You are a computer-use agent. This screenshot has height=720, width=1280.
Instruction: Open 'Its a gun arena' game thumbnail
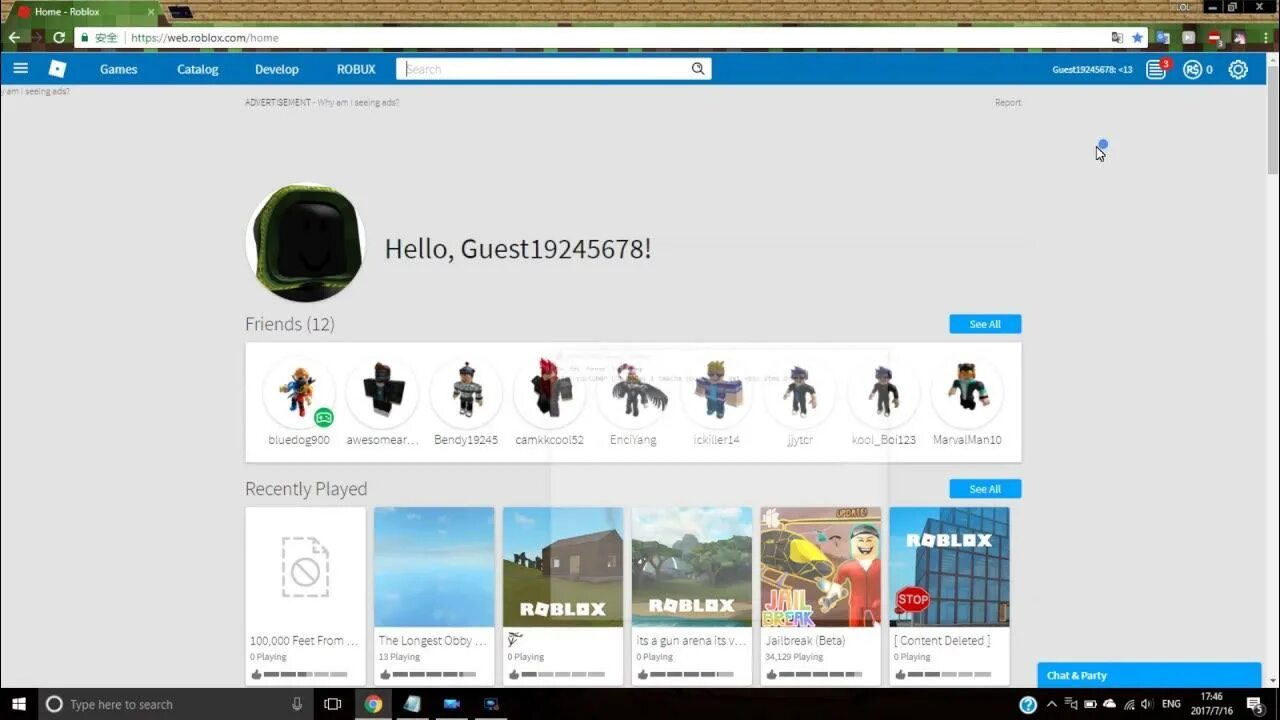pyautogui.click(x=692, y=567)
